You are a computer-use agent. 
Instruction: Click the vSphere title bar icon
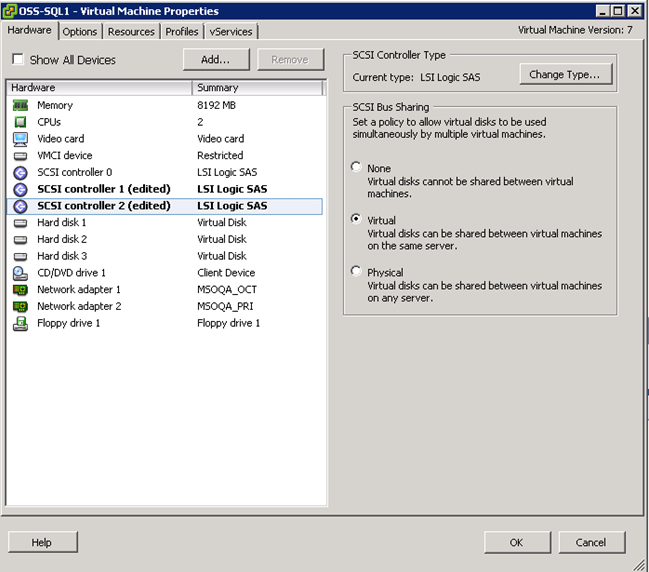pyautogui.click(x=10, y=11)
